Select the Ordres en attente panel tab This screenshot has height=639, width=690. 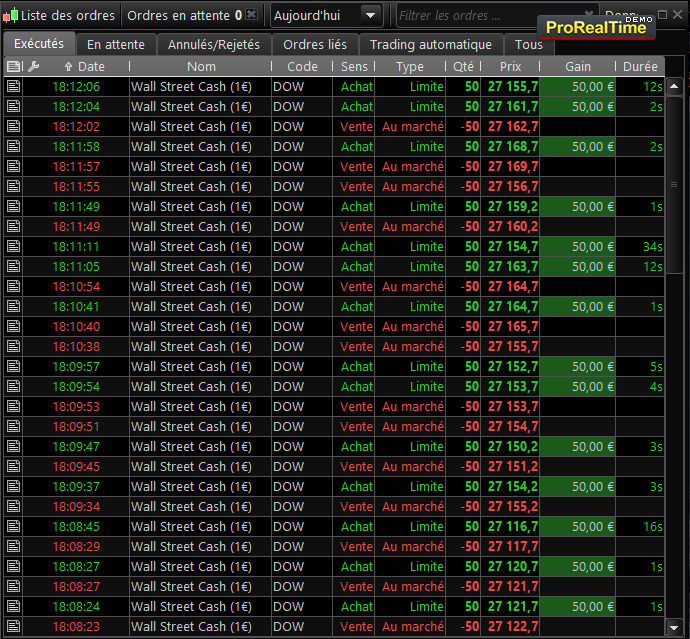[184, 15]
